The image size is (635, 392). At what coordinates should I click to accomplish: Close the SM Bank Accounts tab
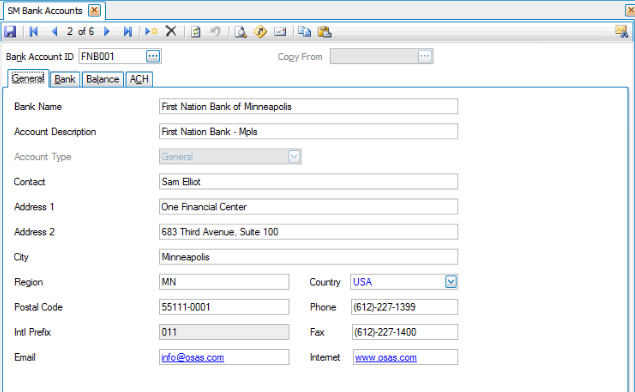pos(94,10)
